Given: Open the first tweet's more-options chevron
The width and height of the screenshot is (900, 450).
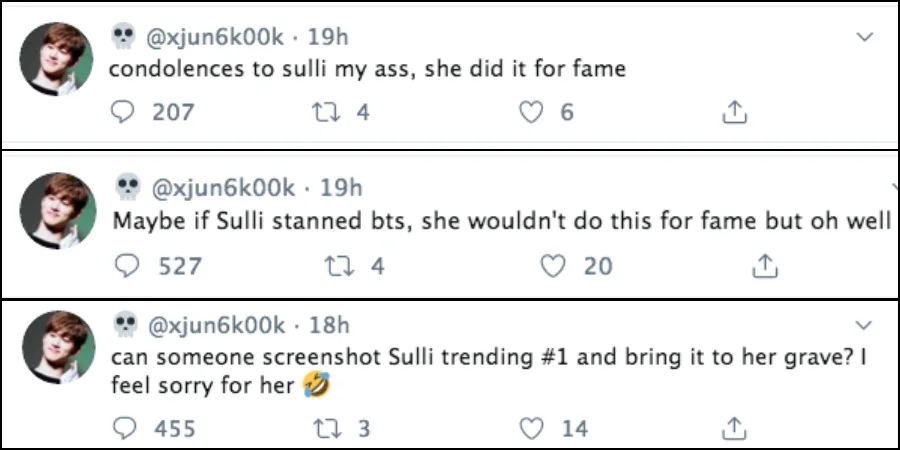Looking at the screenshot, I should tap(866, 37).
